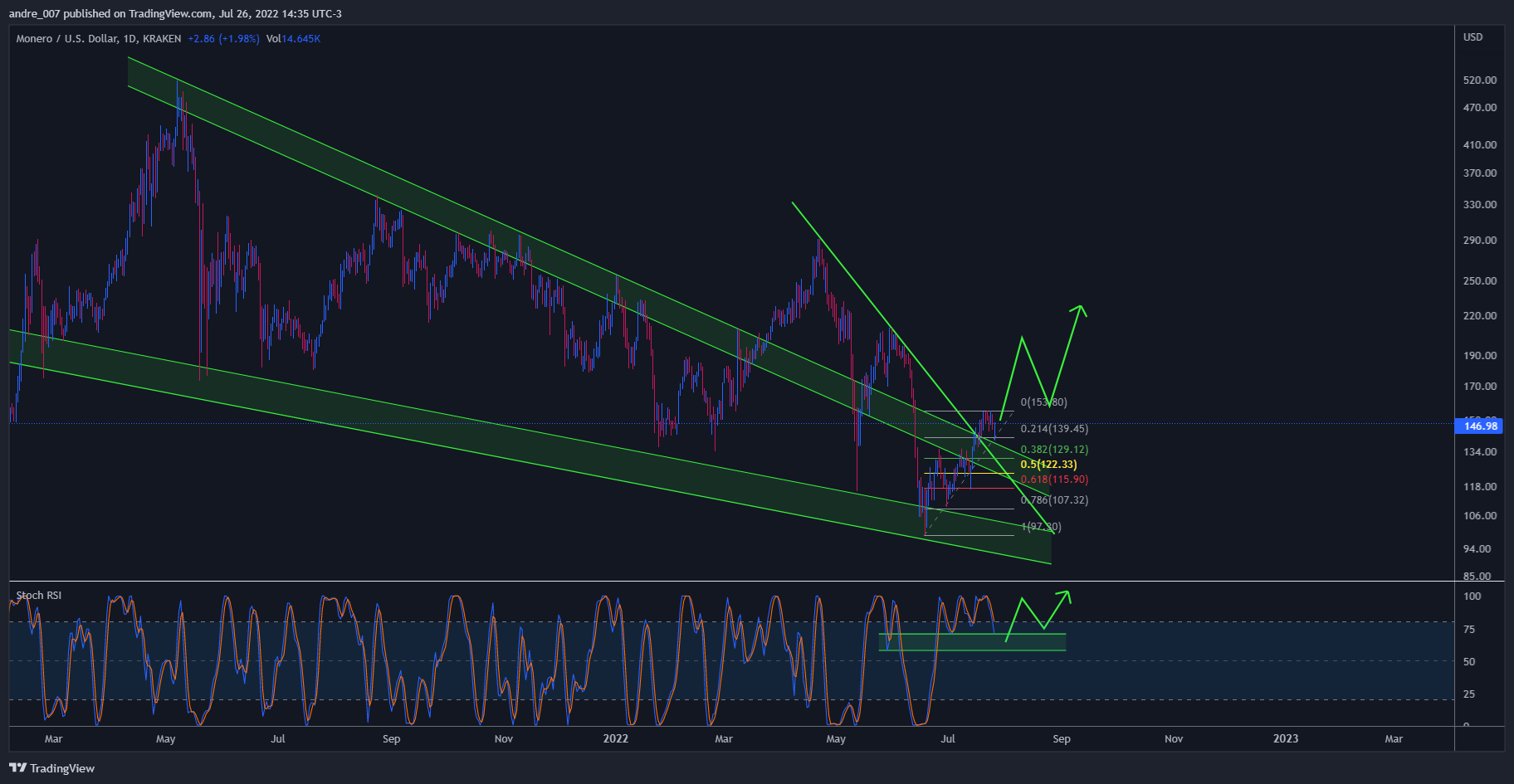Click the 250.00 price axis label
This screenshot has width=1514, height=784.
tap(1480, 281)
